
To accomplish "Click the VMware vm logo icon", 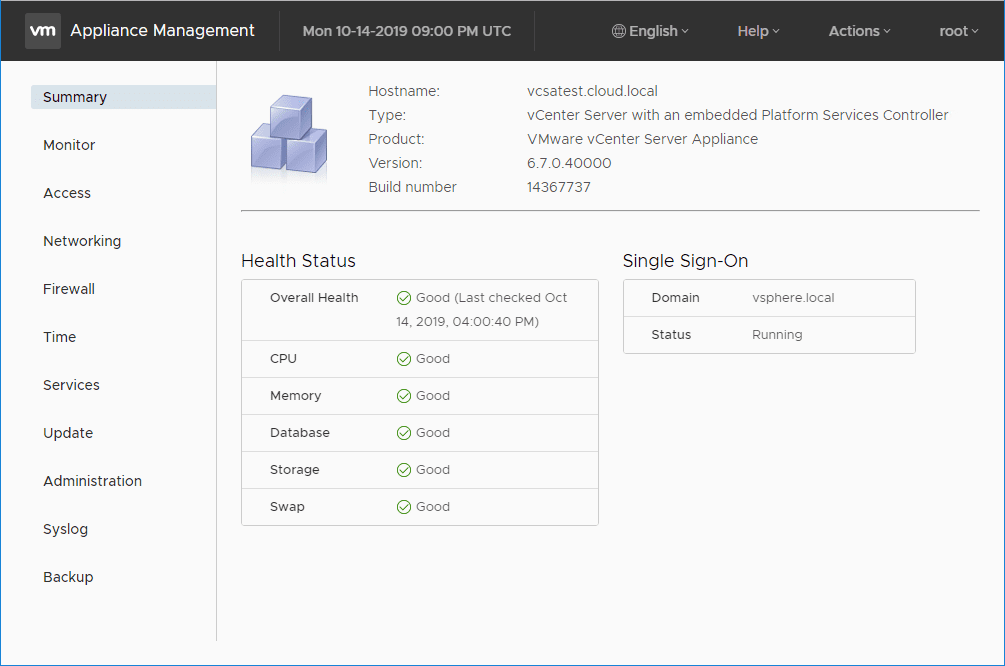I will pos(42,31).
